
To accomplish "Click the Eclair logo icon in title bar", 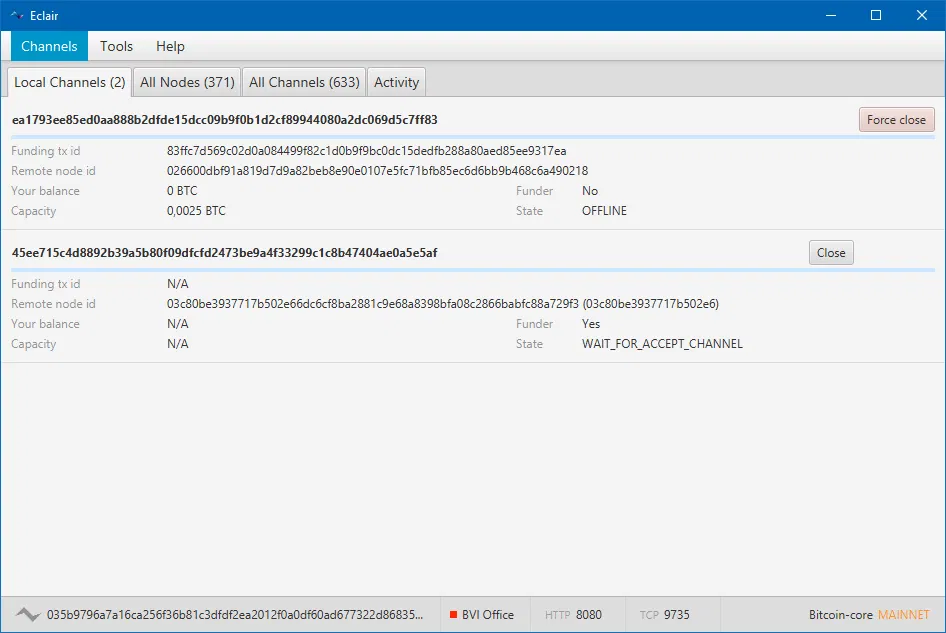I will (16, 15).
